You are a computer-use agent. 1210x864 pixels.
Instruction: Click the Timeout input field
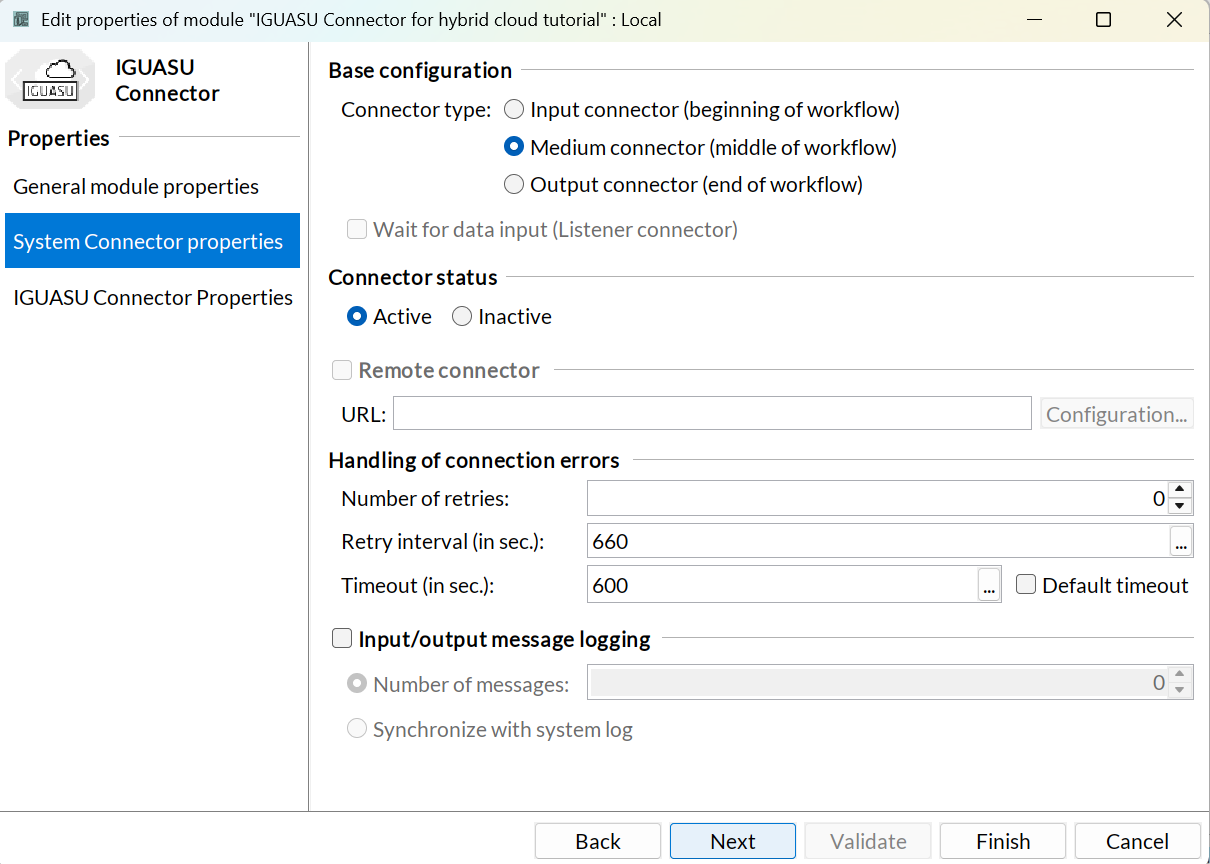(x=782, y=585)
